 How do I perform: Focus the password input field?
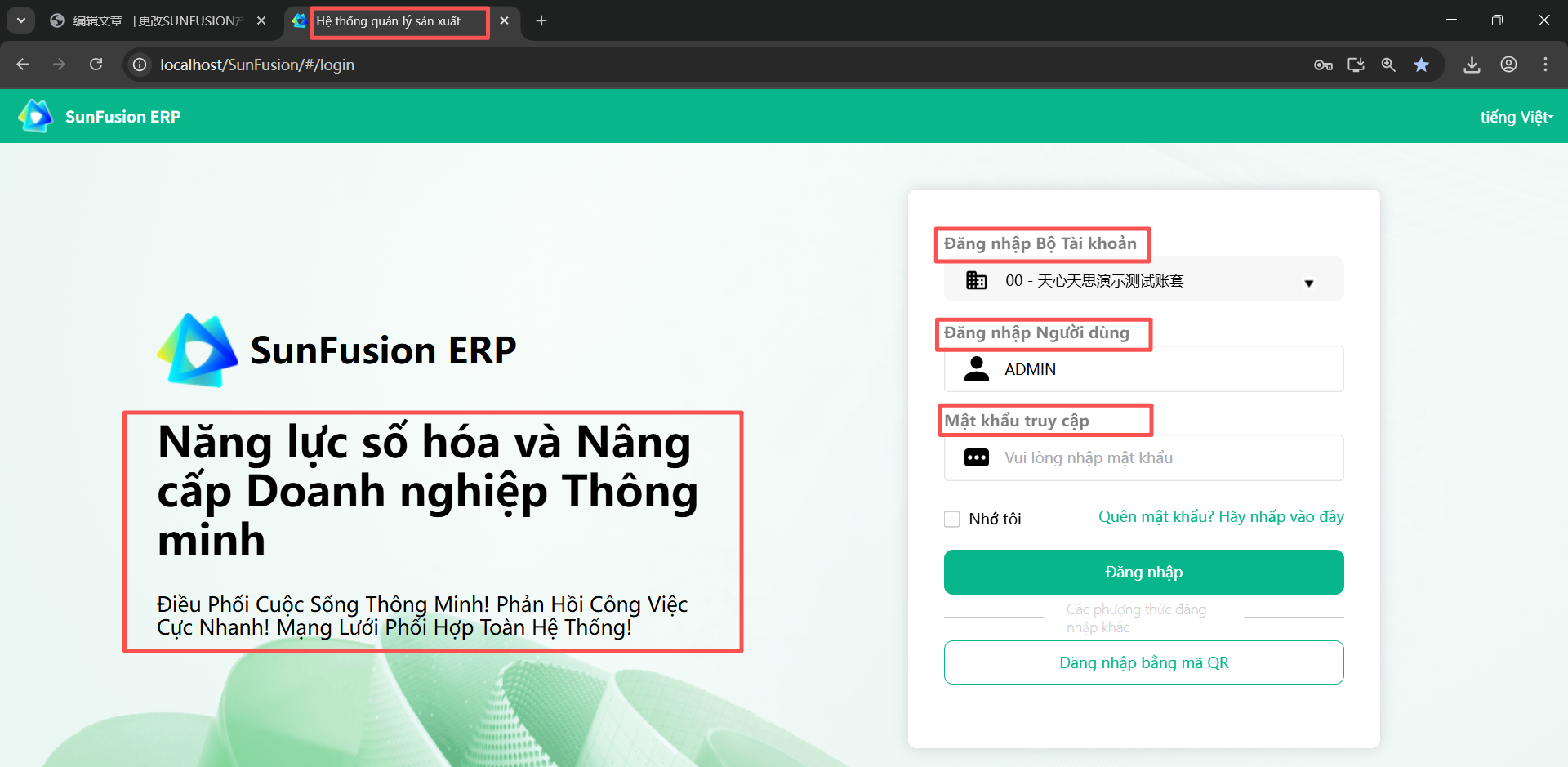[1168, 458]
